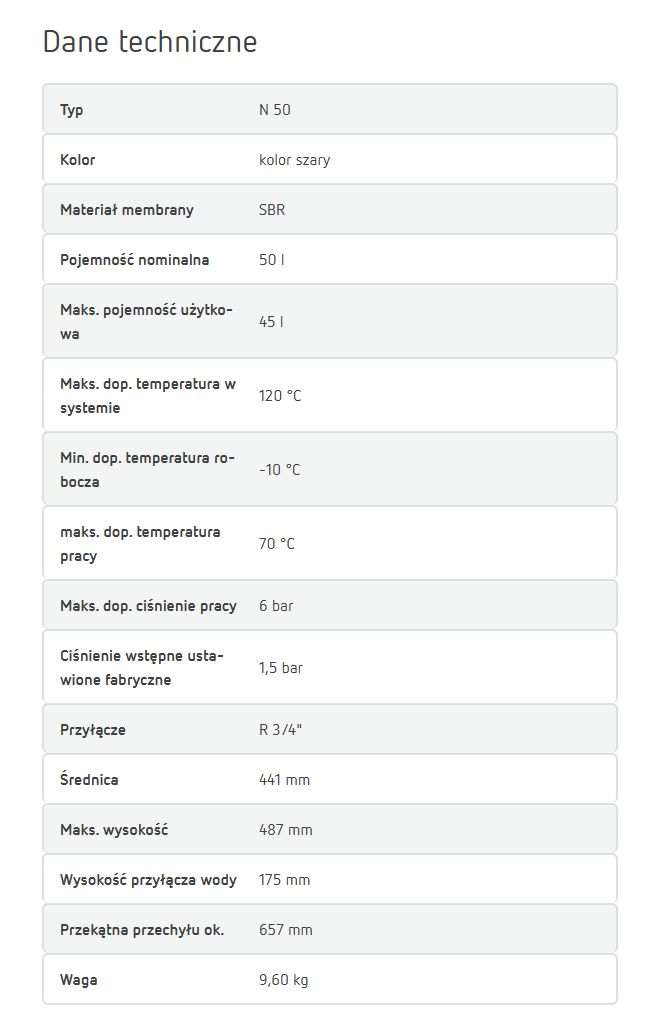Select the '9,60 kg' weight value

click(x=284, y=980)
